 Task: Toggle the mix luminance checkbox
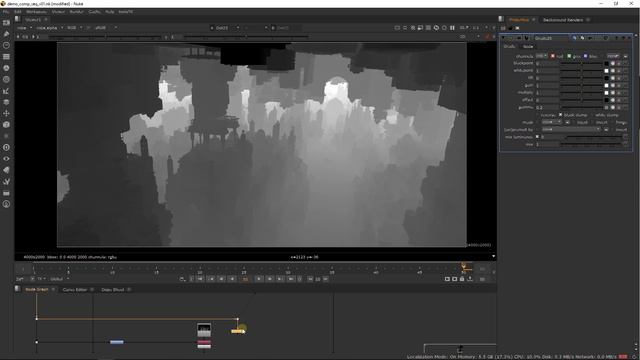click(537, 137)
